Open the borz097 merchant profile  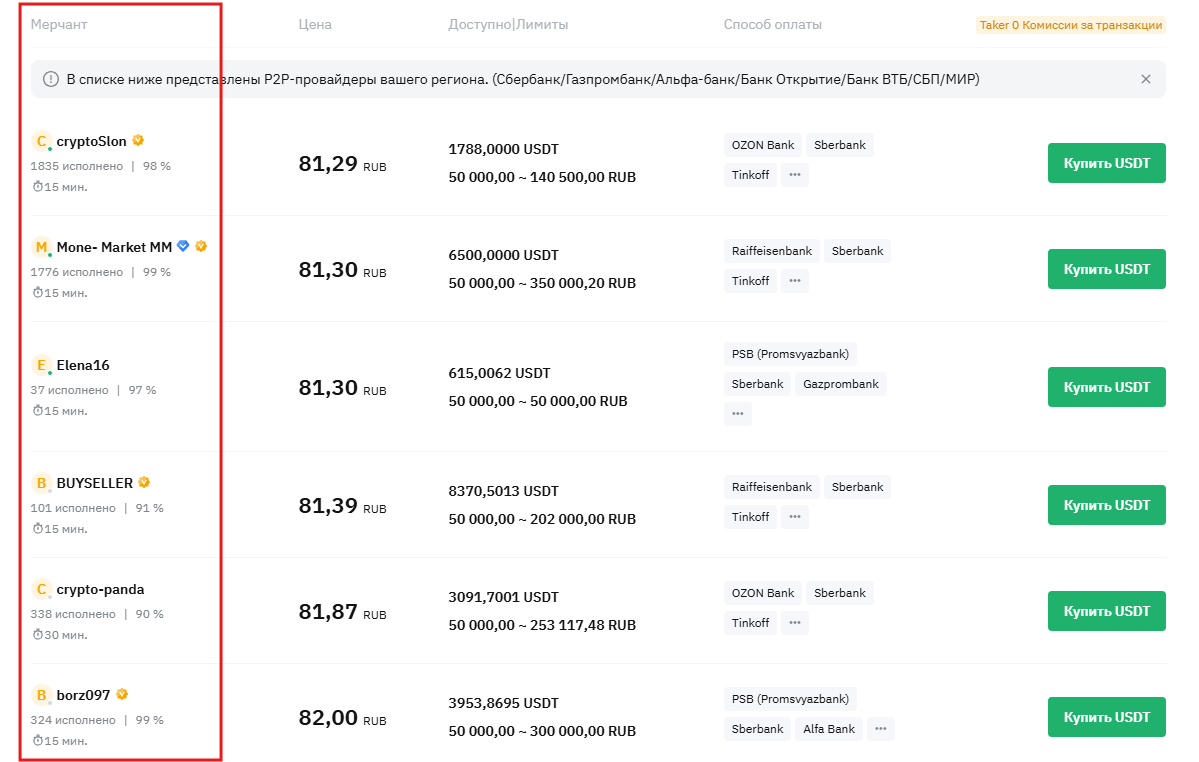(x=83, y=695)
